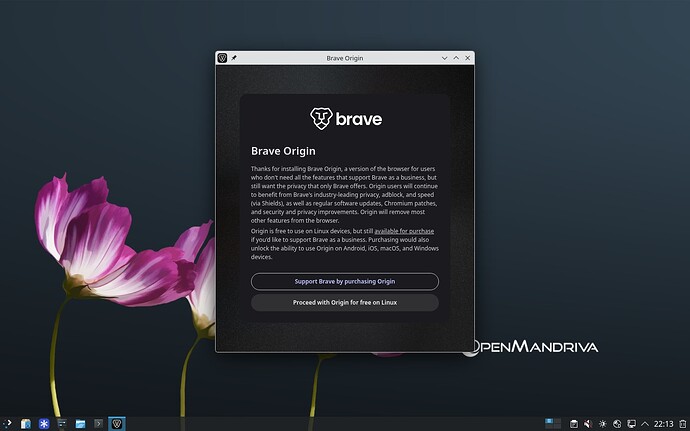Click the Brave lion icon in the title bar
The height and width of the screenshot is (431, 690).
pos(222,58)
